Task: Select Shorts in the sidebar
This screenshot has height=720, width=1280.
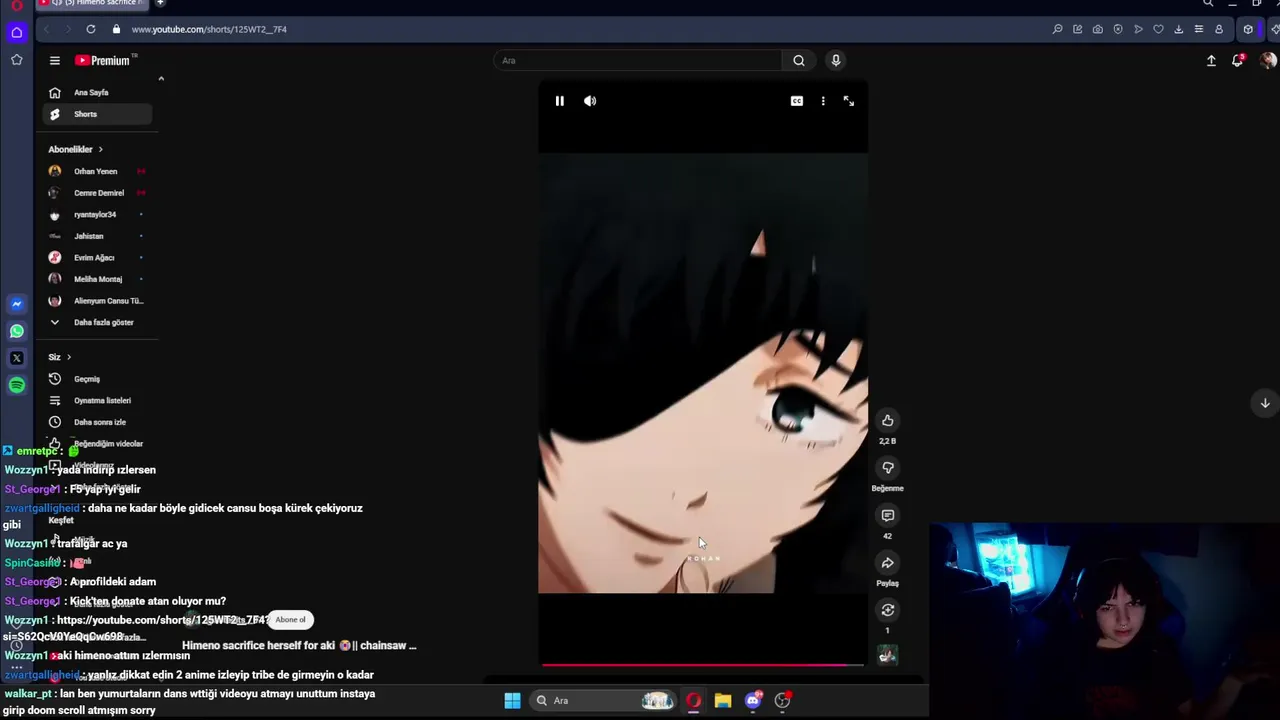Action: pos(98,114)
